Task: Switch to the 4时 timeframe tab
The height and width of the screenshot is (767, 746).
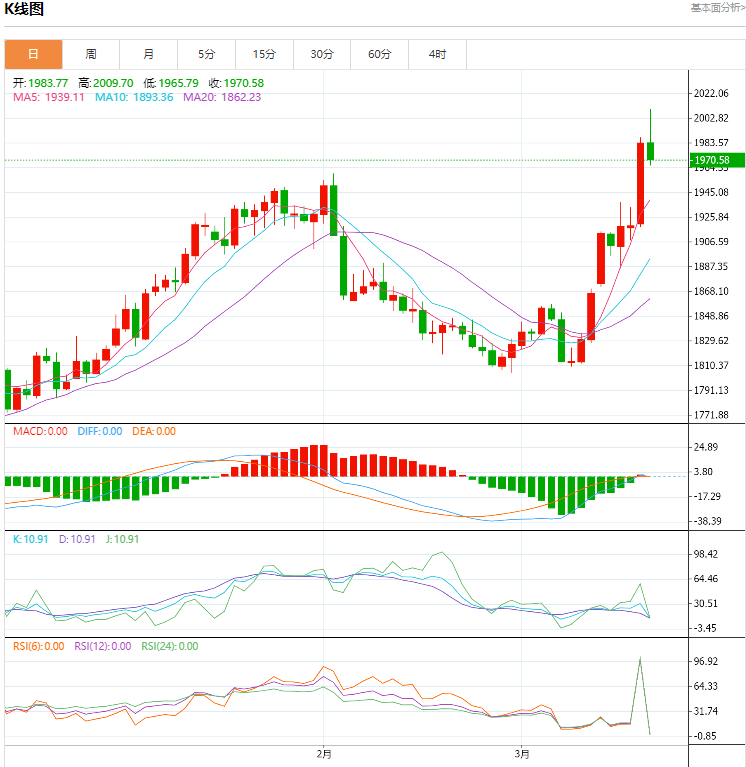Action: (437, 54)
